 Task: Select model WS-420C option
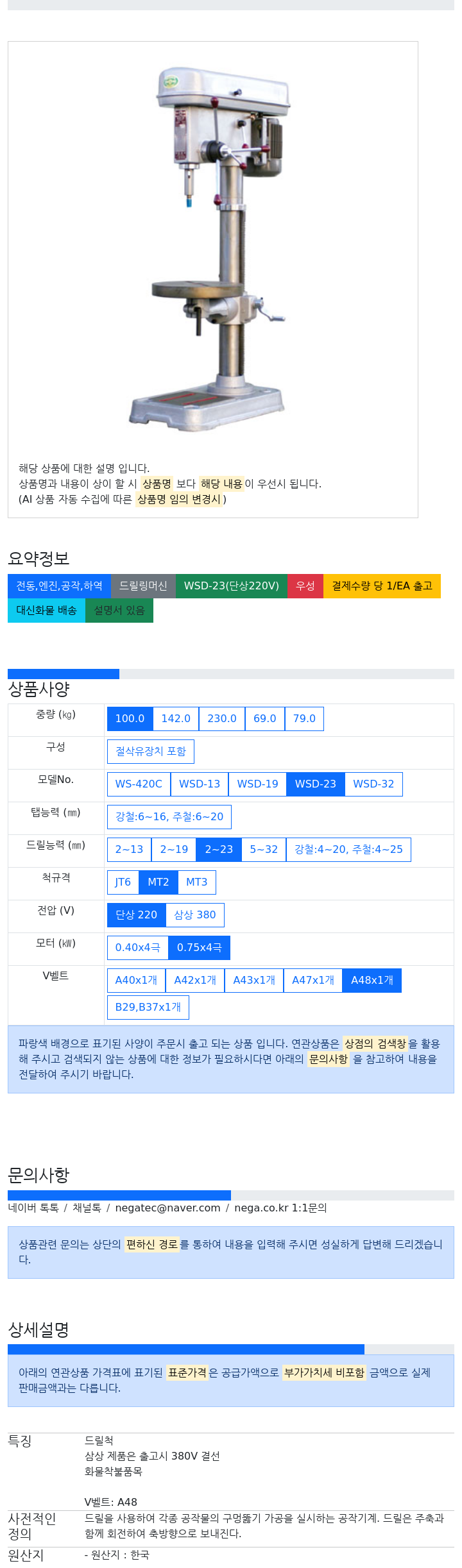(x=139, y=784)
